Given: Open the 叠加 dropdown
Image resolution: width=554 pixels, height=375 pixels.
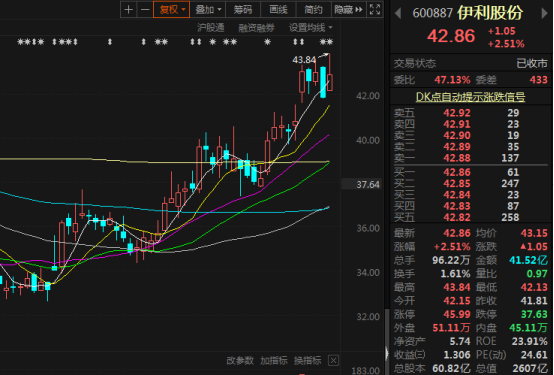Looking at the screenshot, I should pos(208,10).
